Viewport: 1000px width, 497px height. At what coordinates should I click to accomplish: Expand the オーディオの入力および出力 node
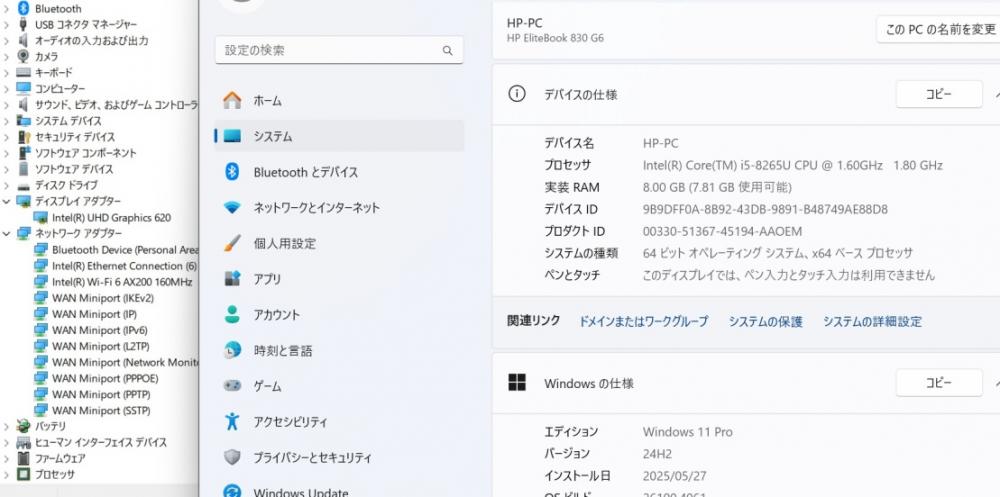6,40
